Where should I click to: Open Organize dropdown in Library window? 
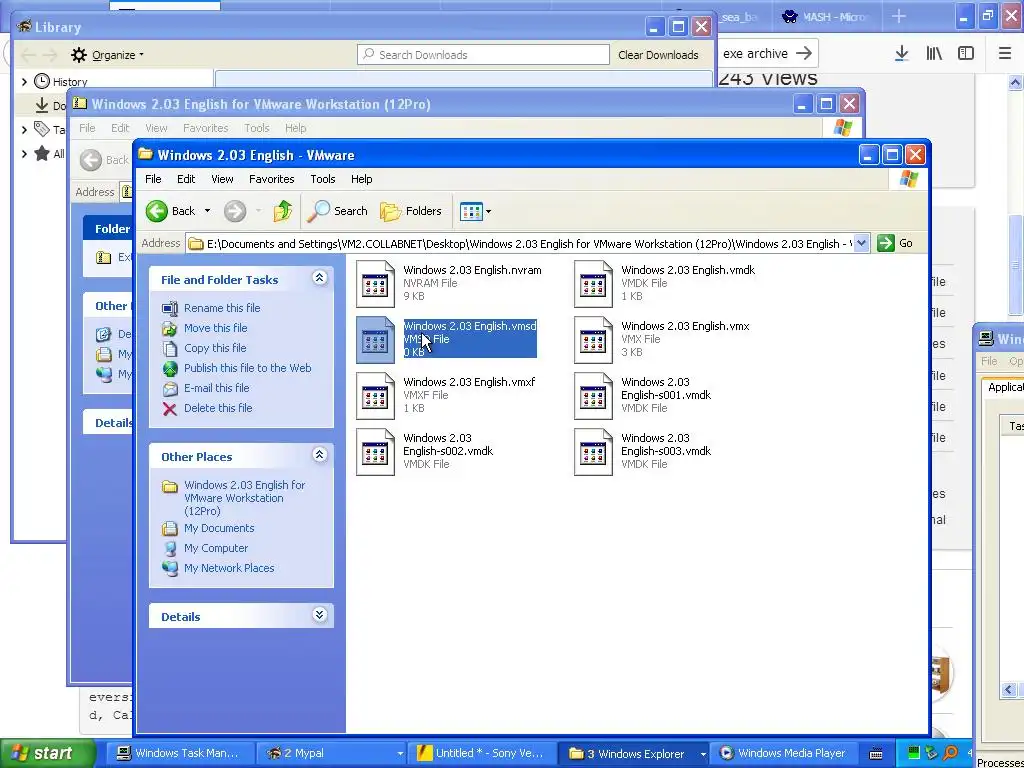tap(107, 55)
